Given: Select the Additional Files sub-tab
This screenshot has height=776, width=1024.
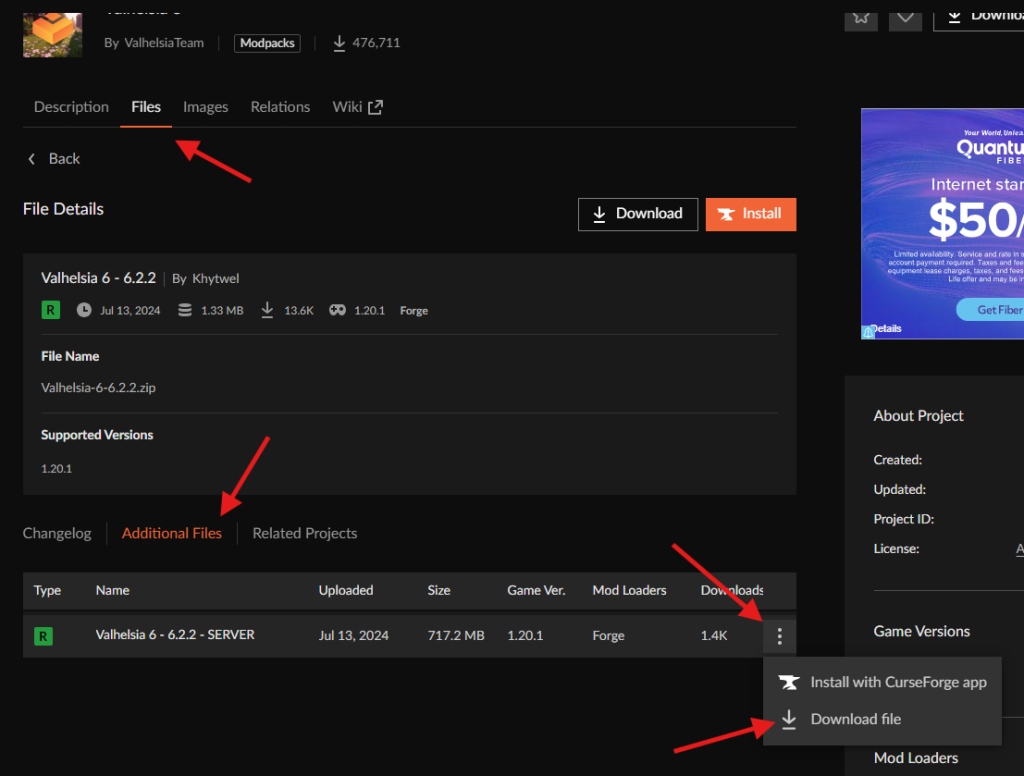Looking at the screenshot, I should (172, 534).
